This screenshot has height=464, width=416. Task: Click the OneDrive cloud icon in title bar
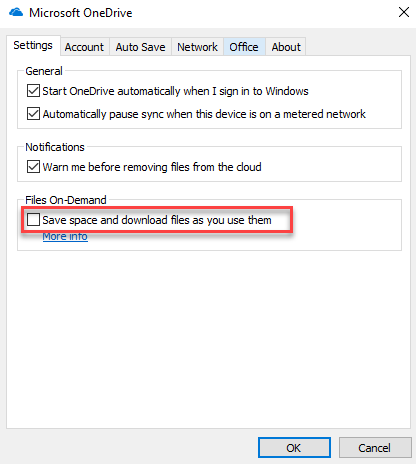click(16, 13)
